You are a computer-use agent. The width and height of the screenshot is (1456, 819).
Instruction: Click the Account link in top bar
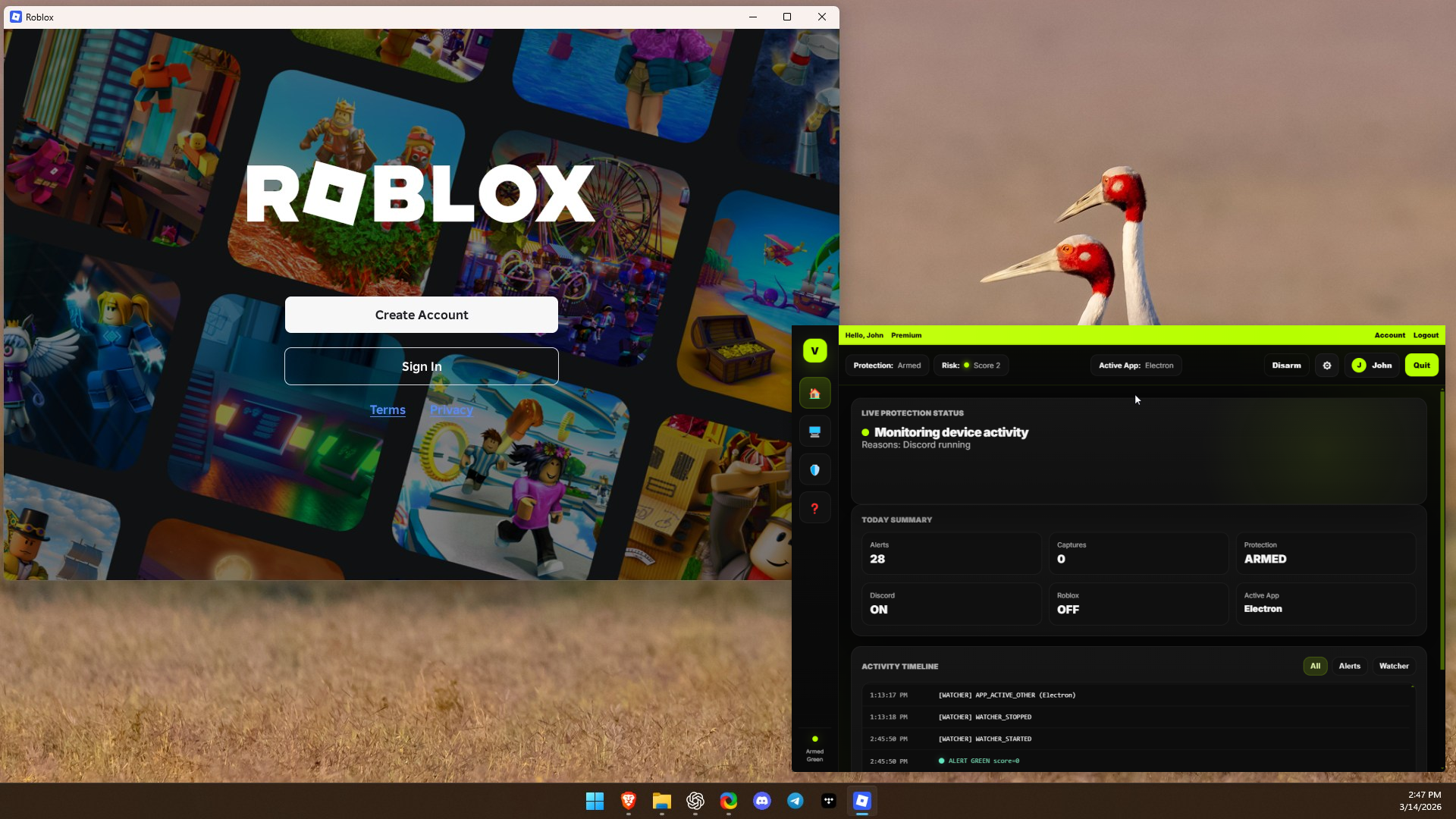pyautogui.click(x=1389, y=335)
